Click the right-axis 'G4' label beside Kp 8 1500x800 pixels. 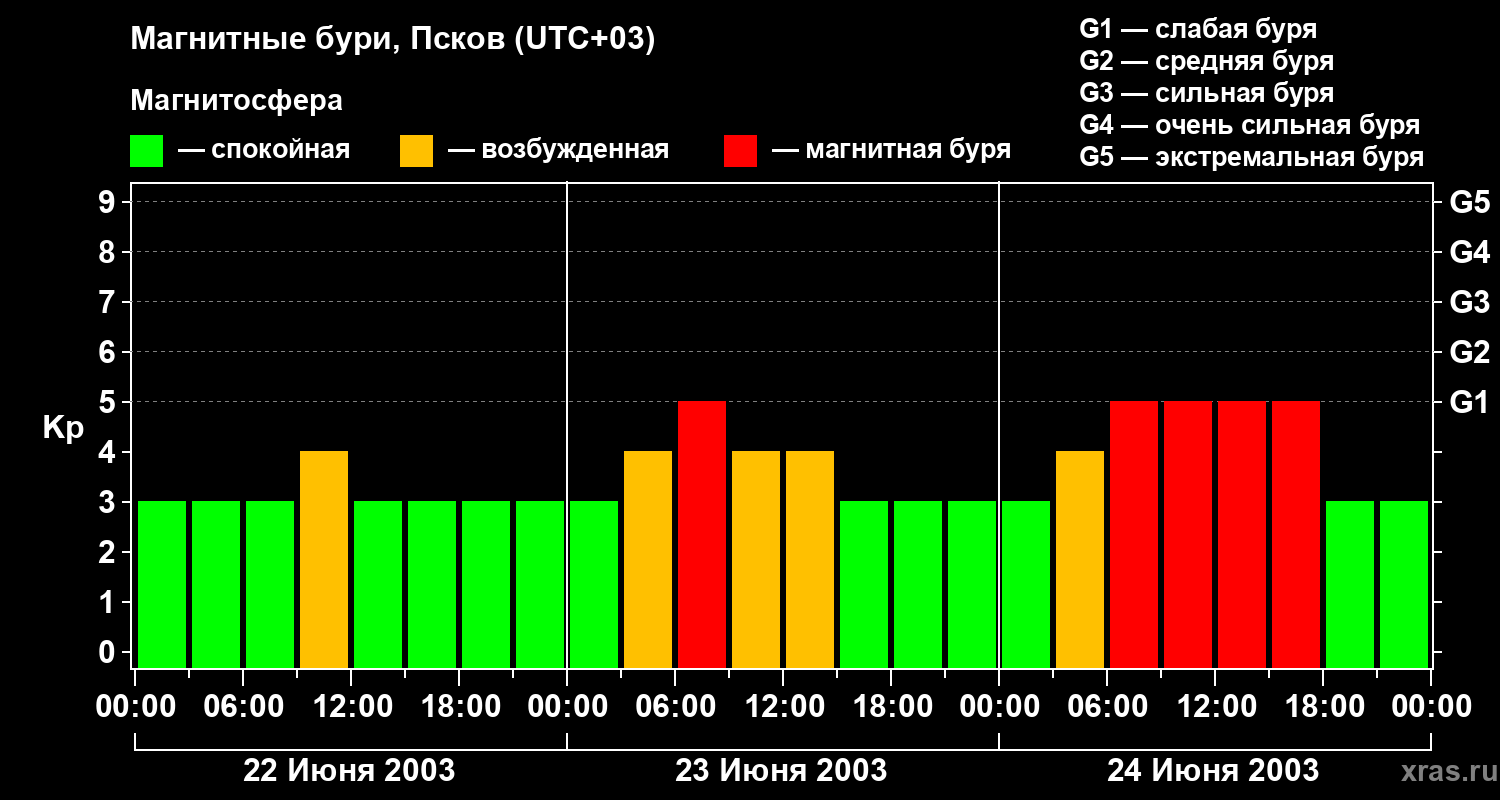(x=1470, y=252)
